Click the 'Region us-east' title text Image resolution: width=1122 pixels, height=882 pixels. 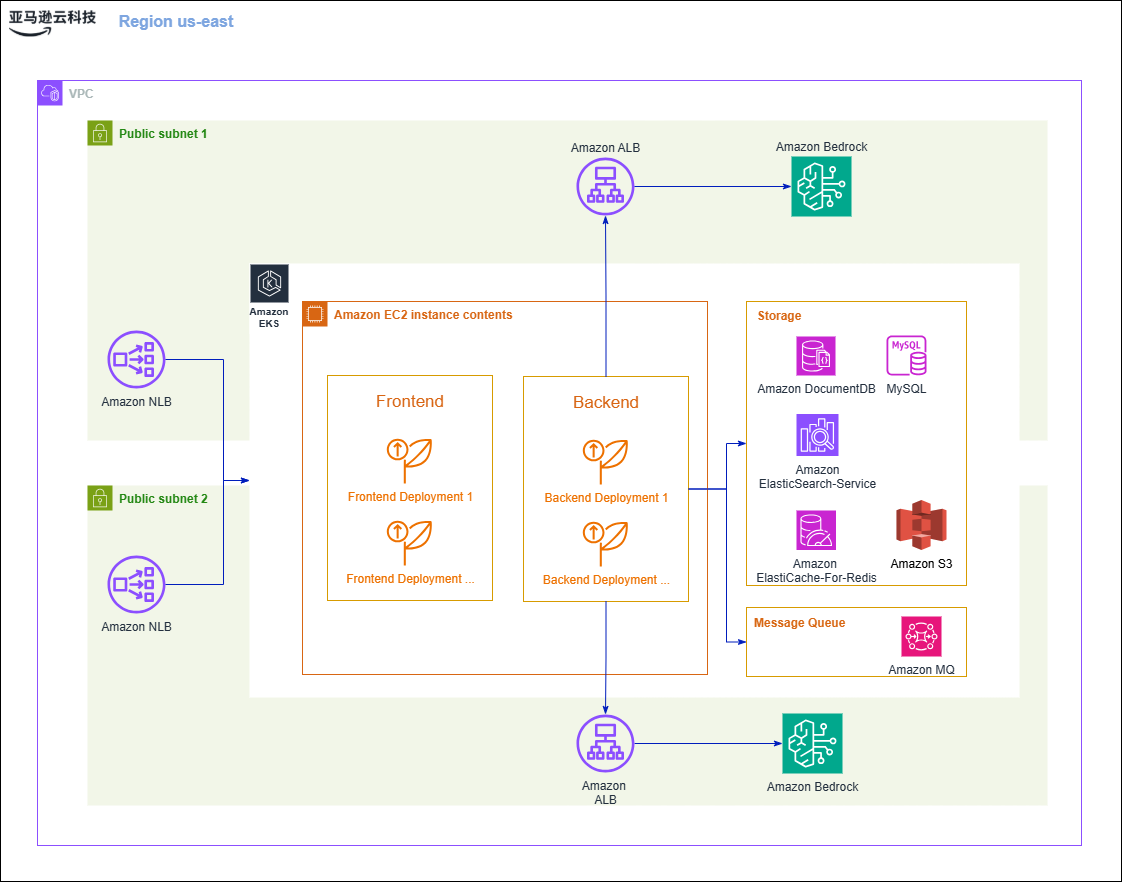(x=176, y=21)
